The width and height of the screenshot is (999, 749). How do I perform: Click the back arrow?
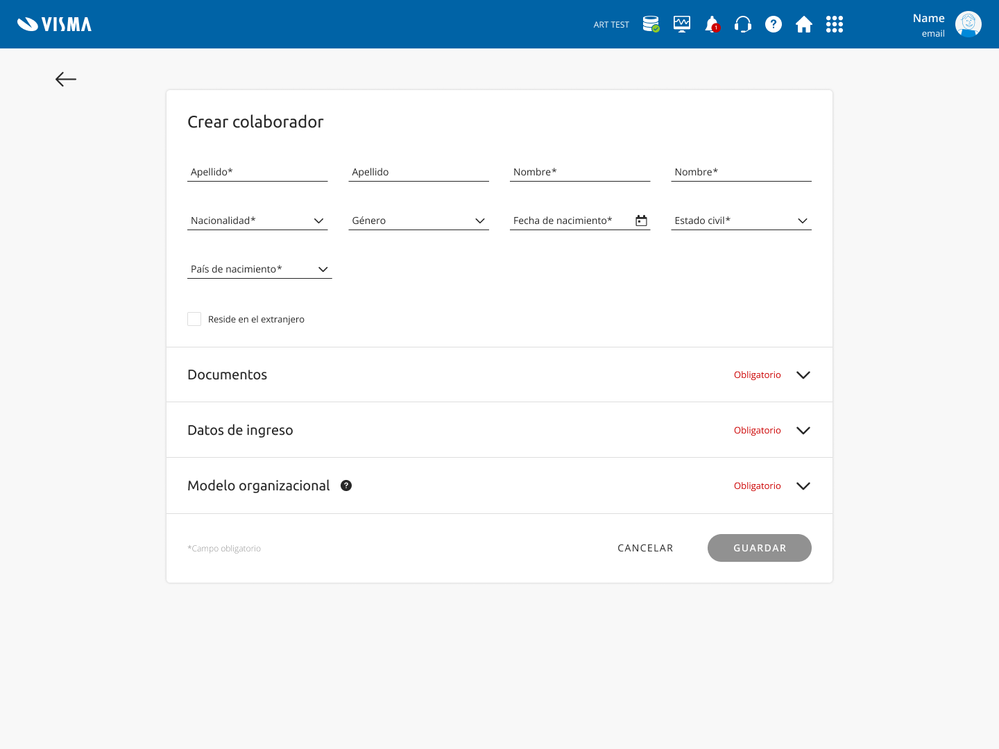pyautogui.click(x=66, y=79)
